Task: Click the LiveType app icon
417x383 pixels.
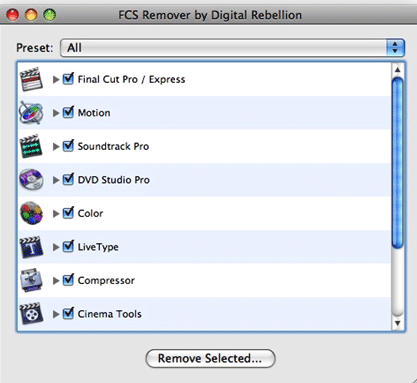Action: [31, 247]
